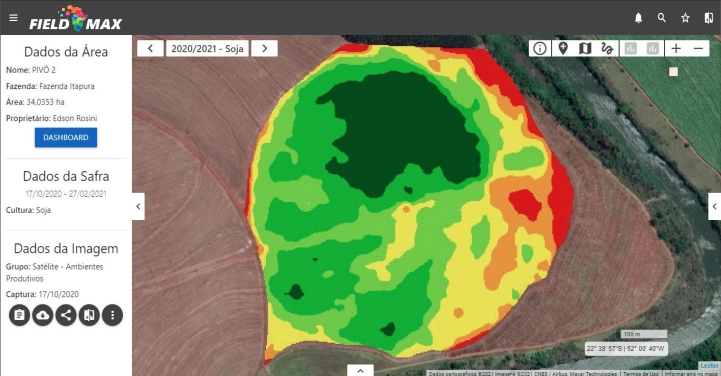Go to the previous crop season
The width and height of the screenshot is (721, 376).
150,48
